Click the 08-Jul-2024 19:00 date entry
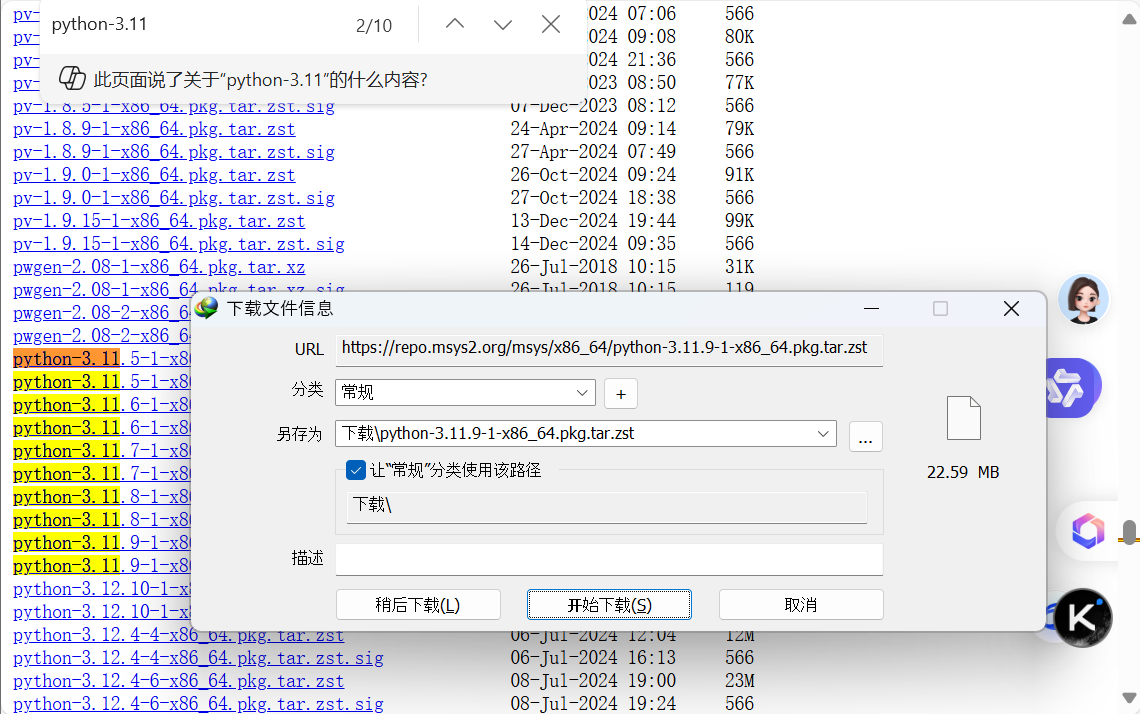 593,681
